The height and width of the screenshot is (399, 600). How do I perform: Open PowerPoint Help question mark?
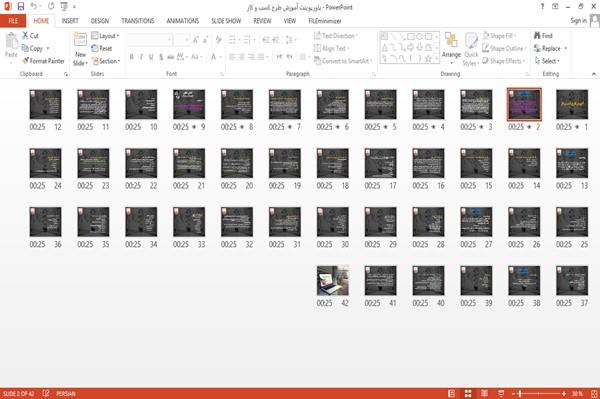click(x=542, y=7)
